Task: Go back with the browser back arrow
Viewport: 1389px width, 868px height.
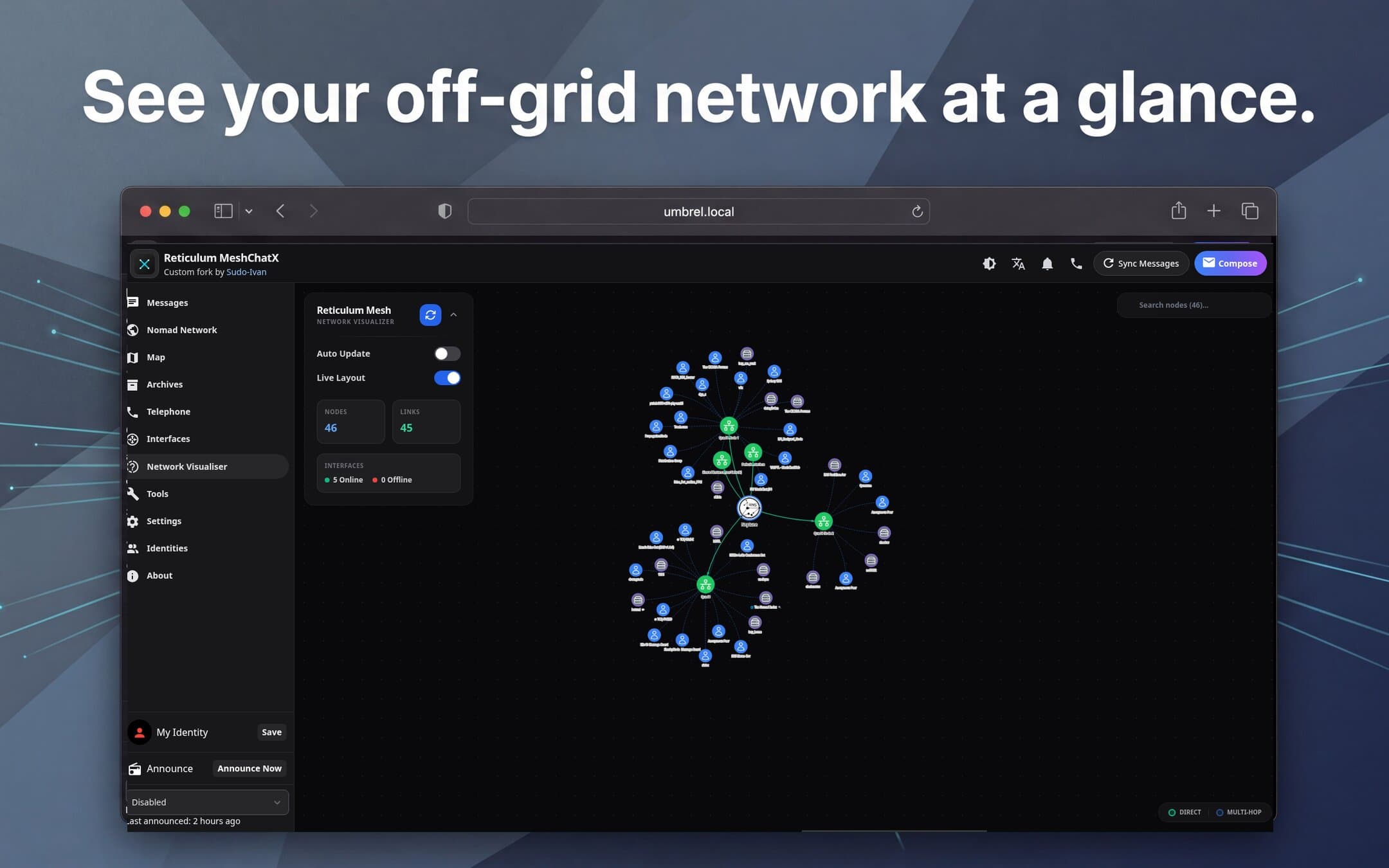Action: pyautogui.click(x=280, y=211)
